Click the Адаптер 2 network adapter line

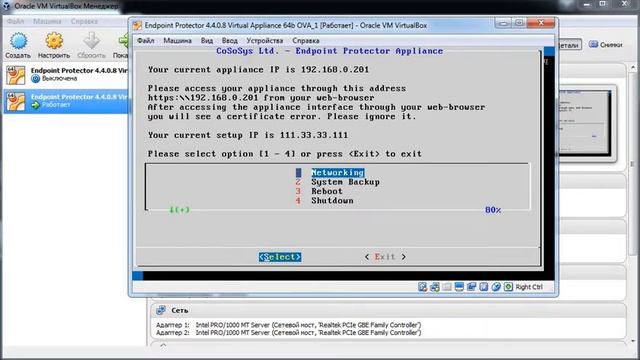[288, 333]
